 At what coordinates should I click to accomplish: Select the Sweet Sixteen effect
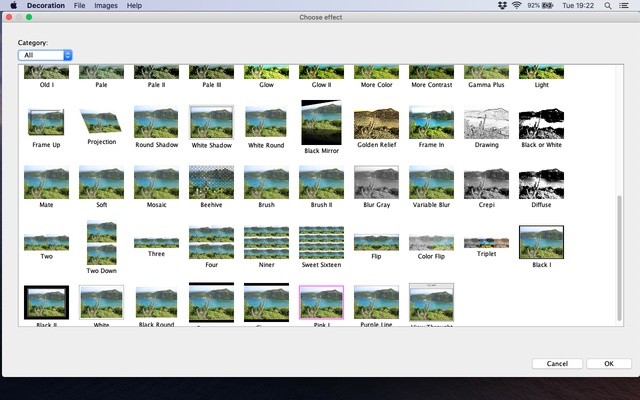[321, 242]
